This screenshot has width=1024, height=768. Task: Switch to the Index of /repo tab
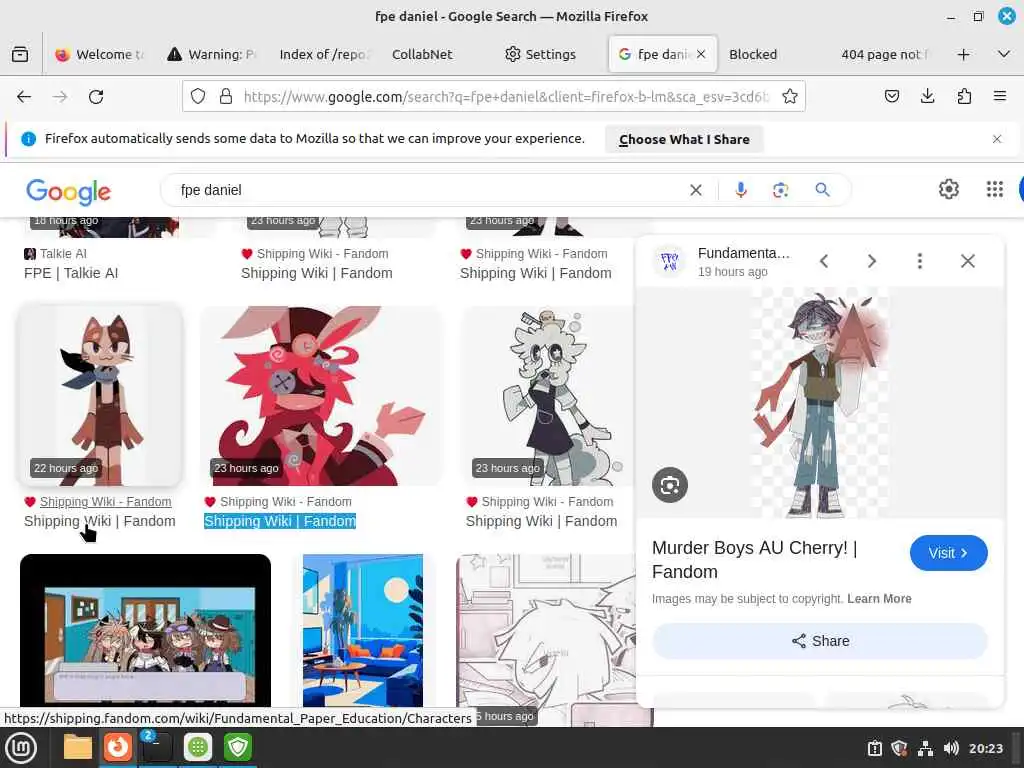pyautogui.click(x=324, y=54)
